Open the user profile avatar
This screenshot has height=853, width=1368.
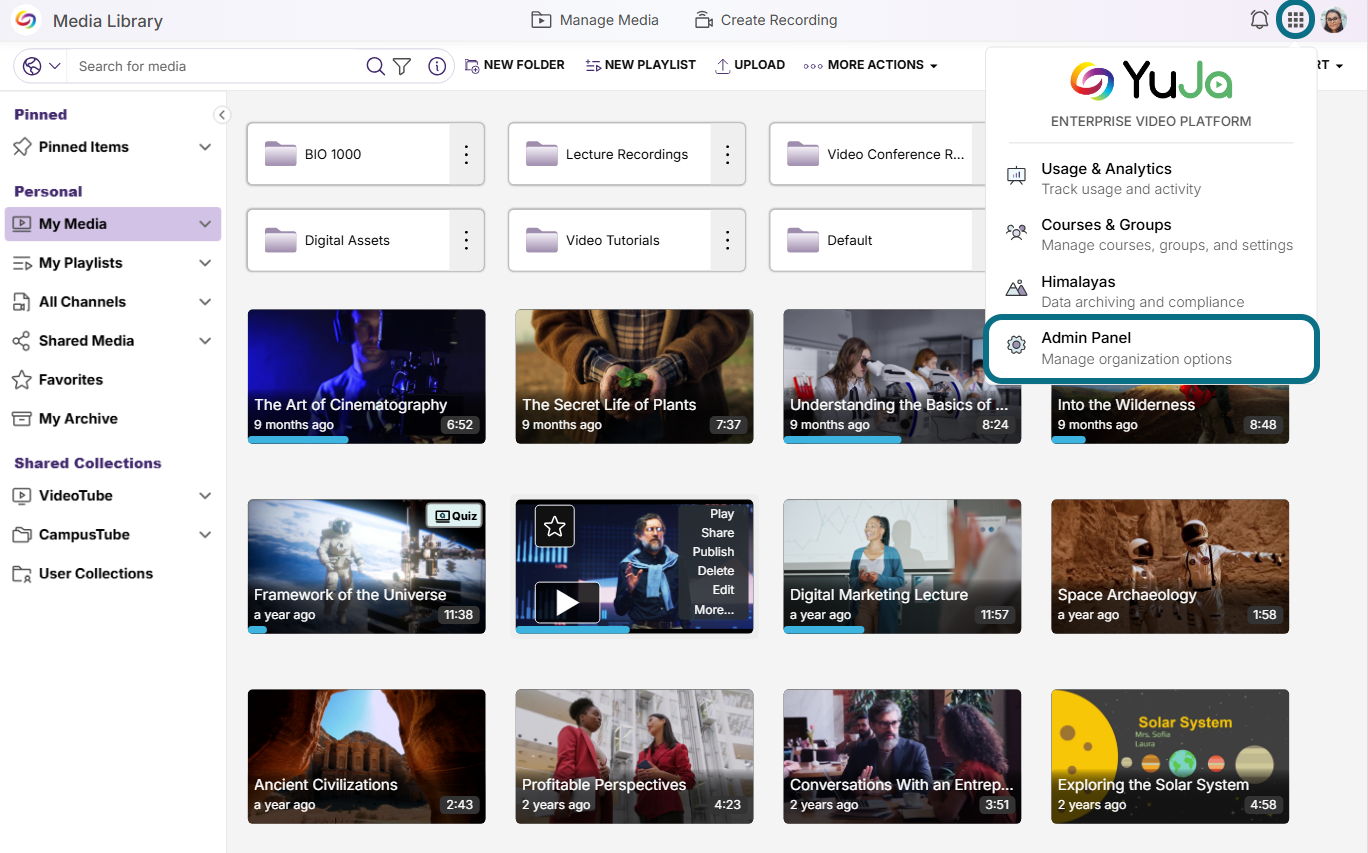1334,20
